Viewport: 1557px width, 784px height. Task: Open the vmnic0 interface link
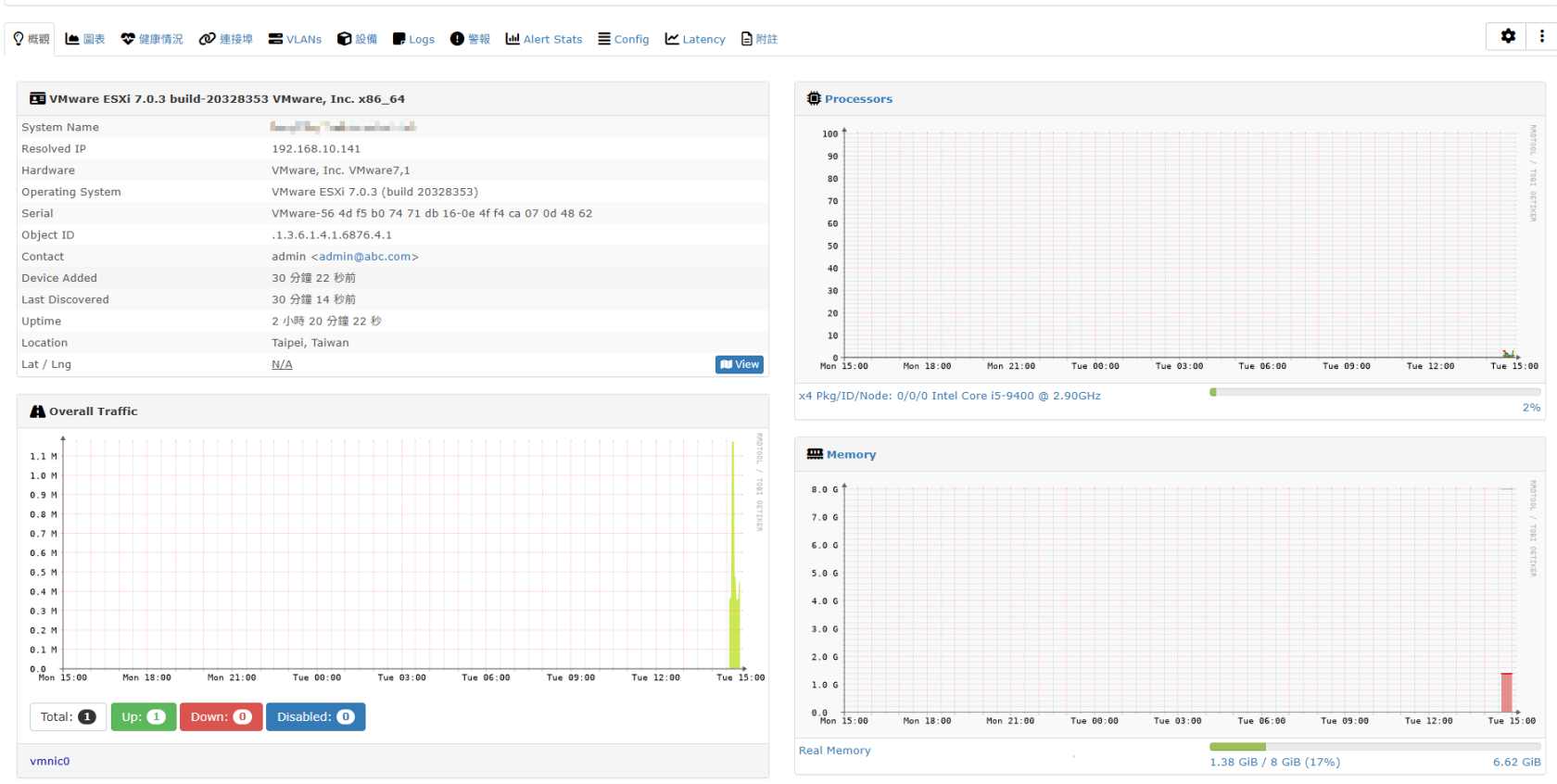(x=50, y=761)
